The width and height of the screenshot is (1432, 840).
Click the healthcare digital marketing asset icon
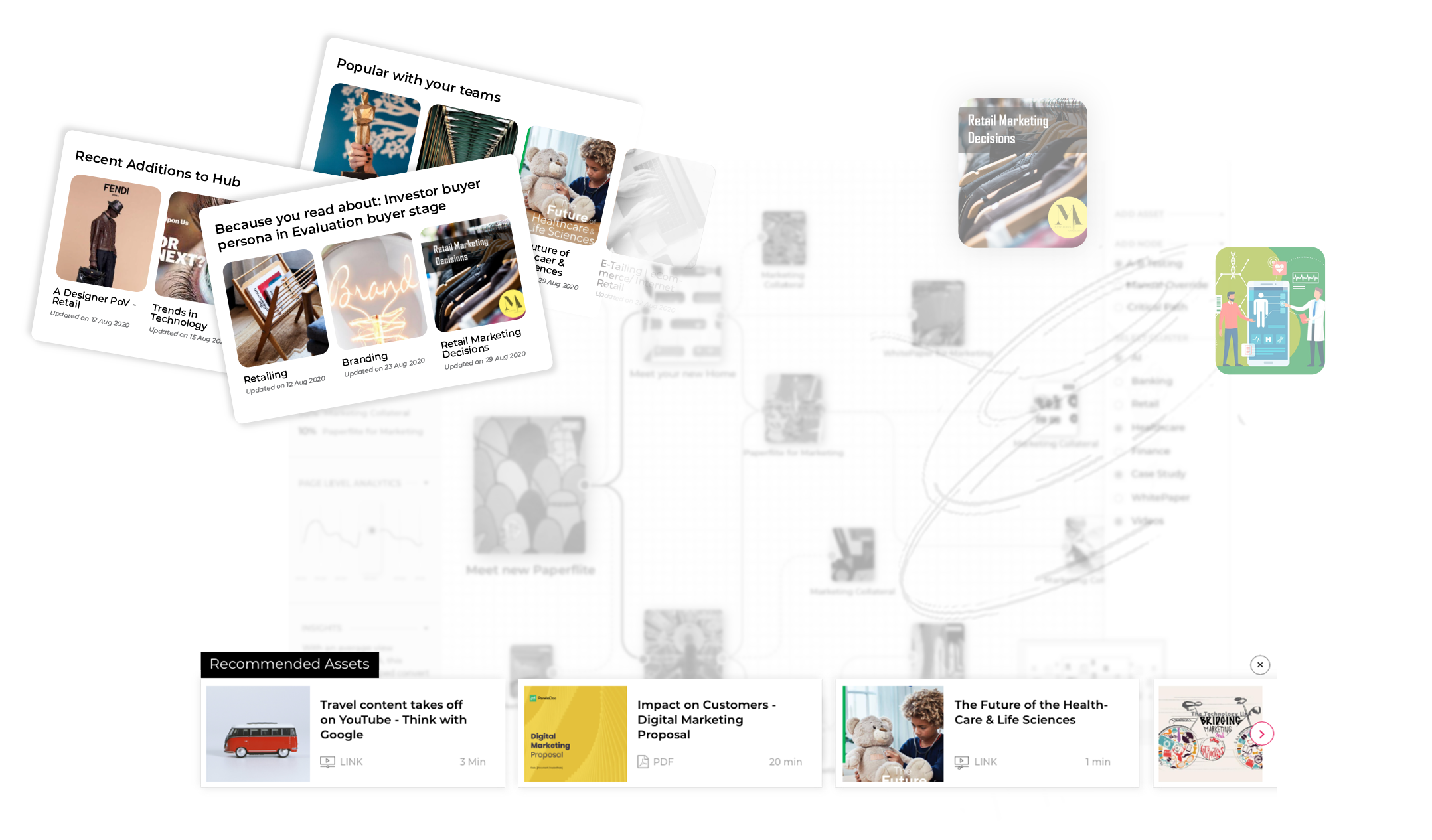coord(1271,310)
